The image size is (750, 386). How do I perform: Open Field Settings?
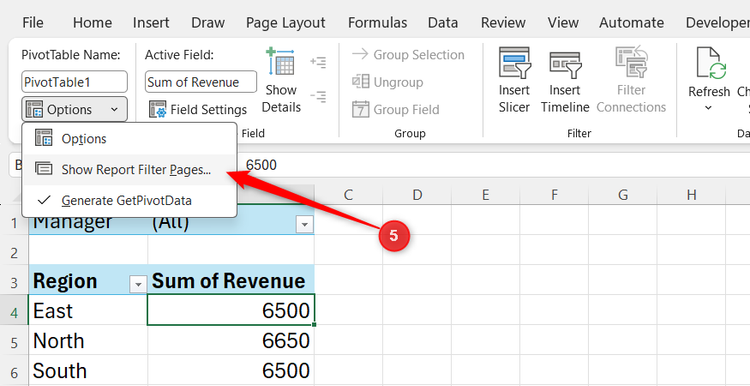(x=198, y=110)
